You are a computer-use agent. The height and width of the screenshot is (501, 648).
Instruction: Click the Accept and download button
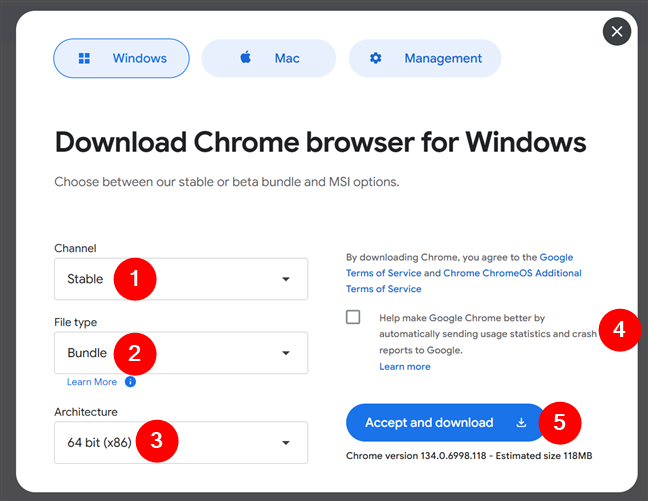446,422
